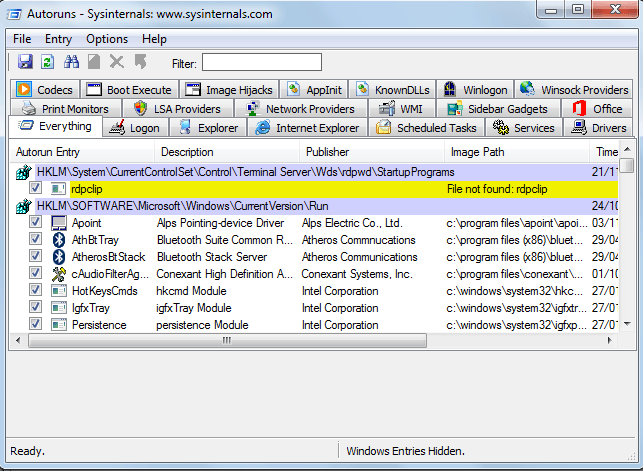The height and width of the screenshot is (471, 643).
Task: Select the 'File not found: rdpclip' cell
Action: click(497, 189)
